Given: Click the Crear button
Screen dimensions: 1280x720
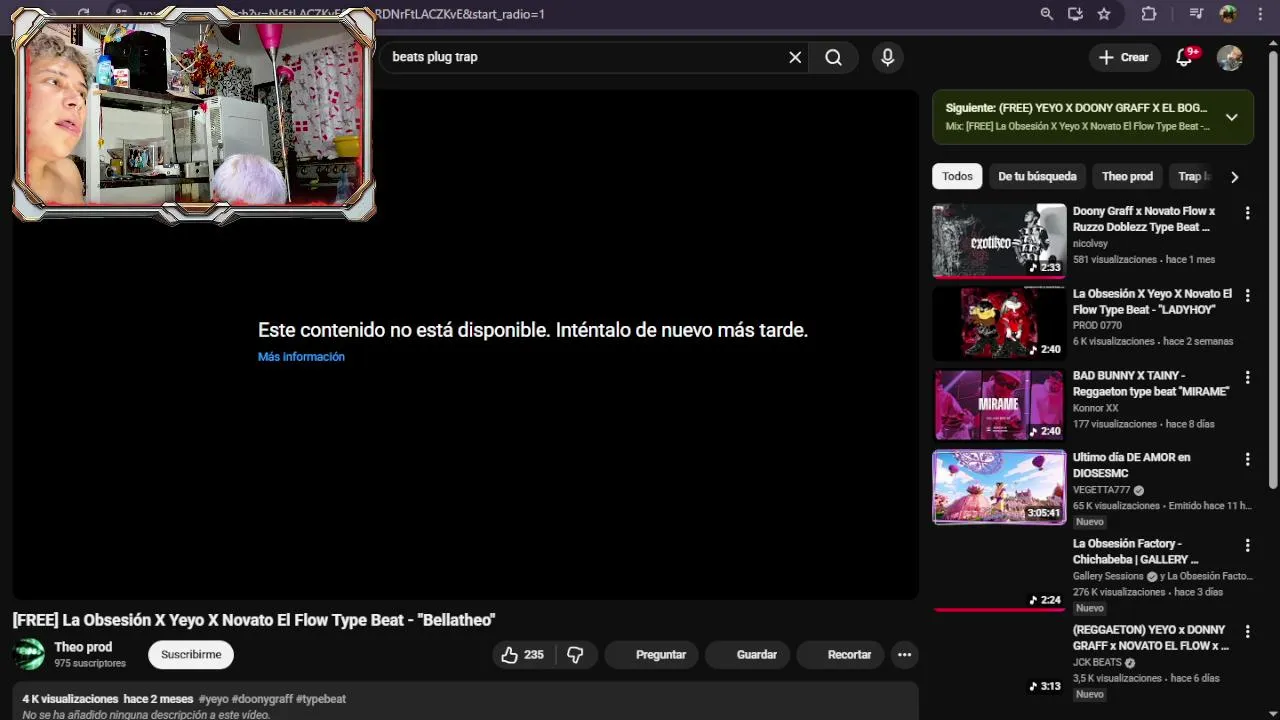Looking at the screenshot, I should pos(1124,57).
